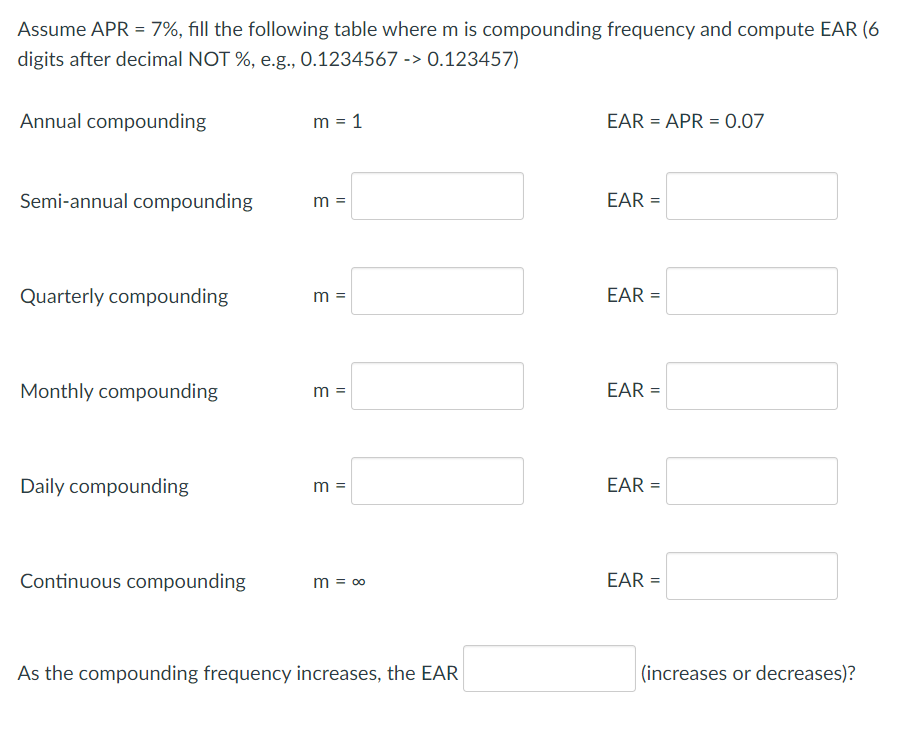The width and height of the screenshot is (915, 730).
Task: Click the Semi-annual compounding label
Action: pos(136,201)
